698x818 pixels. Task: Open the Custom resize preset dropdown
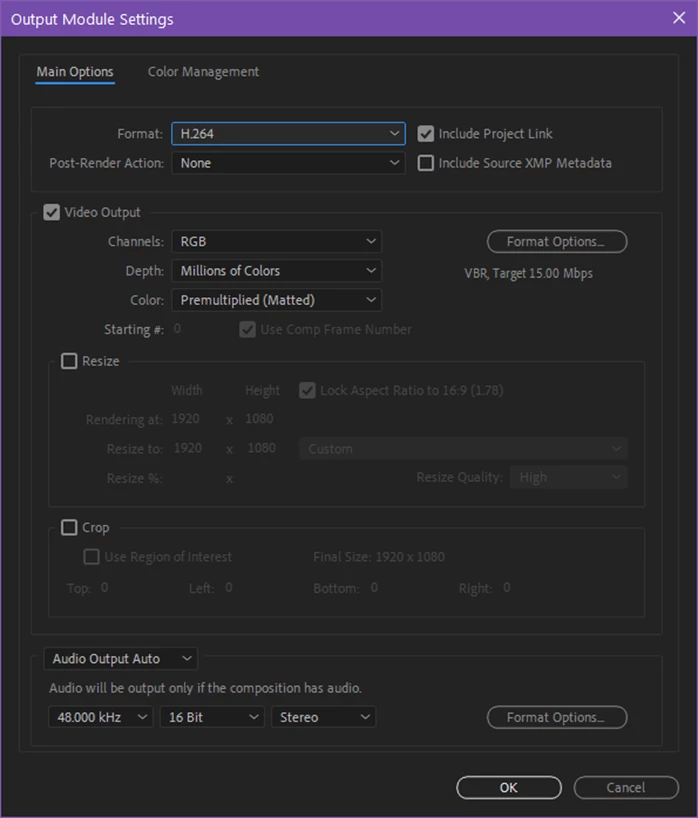click(463, 449)
